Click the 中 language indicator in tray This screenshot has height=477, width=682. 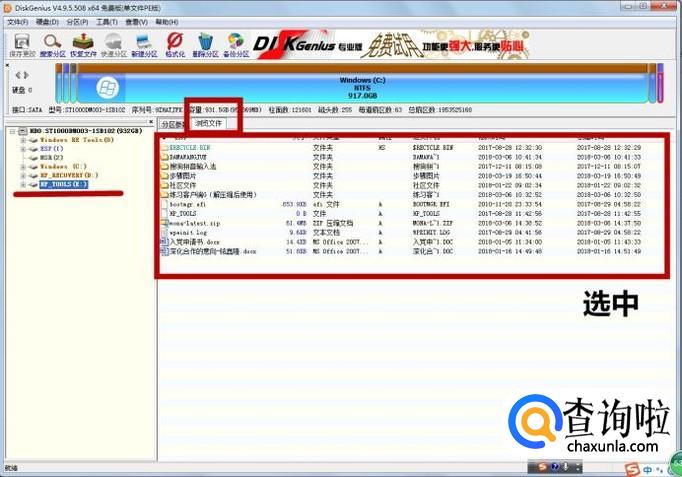coord(648,470)
